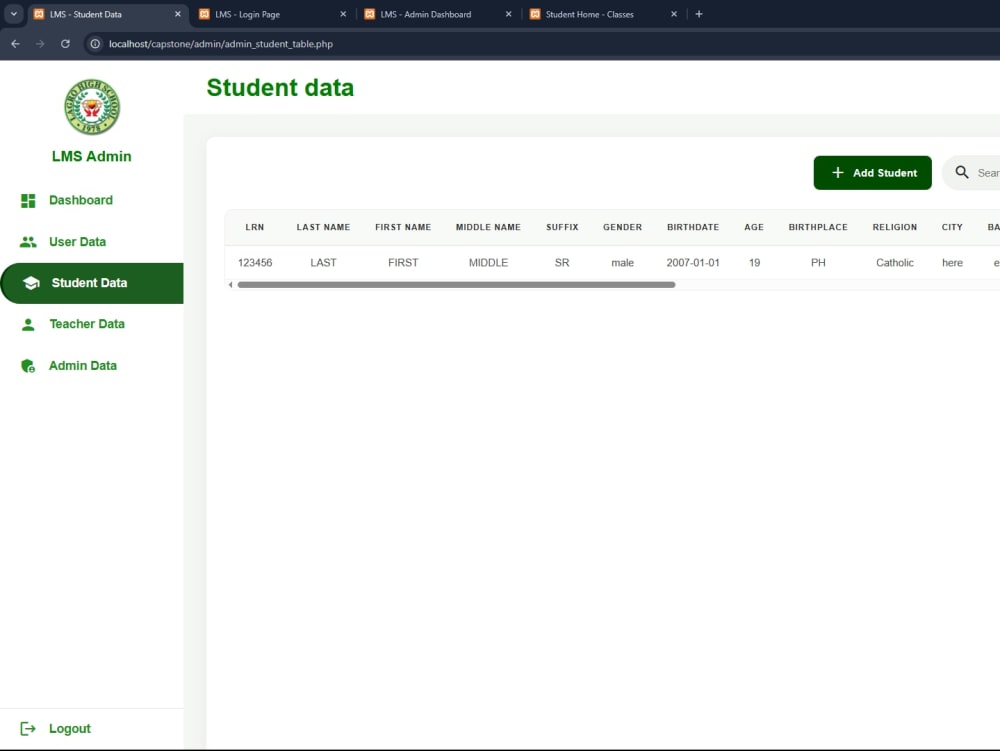Click the scrollbar left arrow
Screen dimensions: 1000x751
click(x=230, y=285)
